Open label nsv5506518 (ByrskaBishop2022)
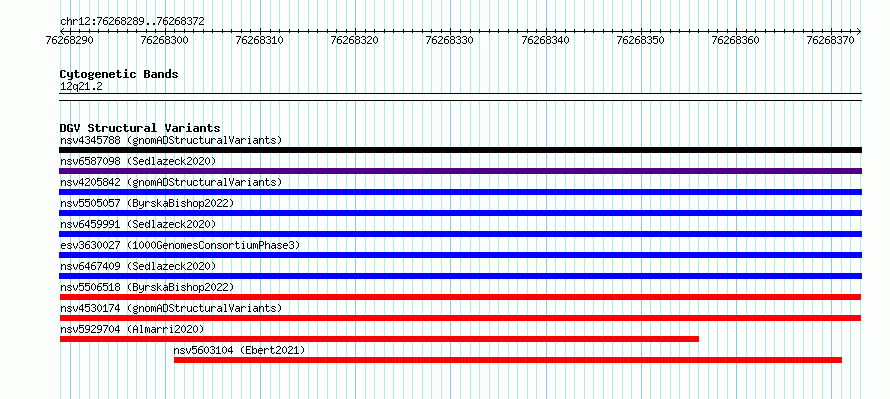Screen dimensions: 890x399 [x=147, y=287]
